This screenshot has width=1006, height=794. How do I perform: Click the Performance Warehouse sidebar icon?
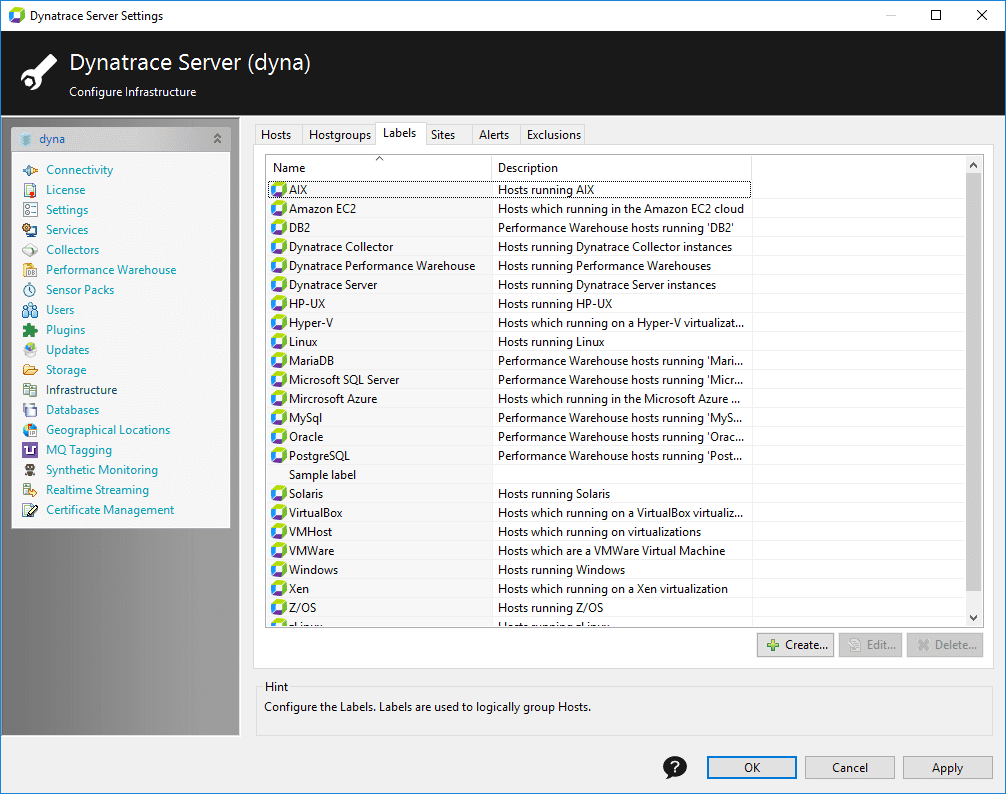[30, 270]
